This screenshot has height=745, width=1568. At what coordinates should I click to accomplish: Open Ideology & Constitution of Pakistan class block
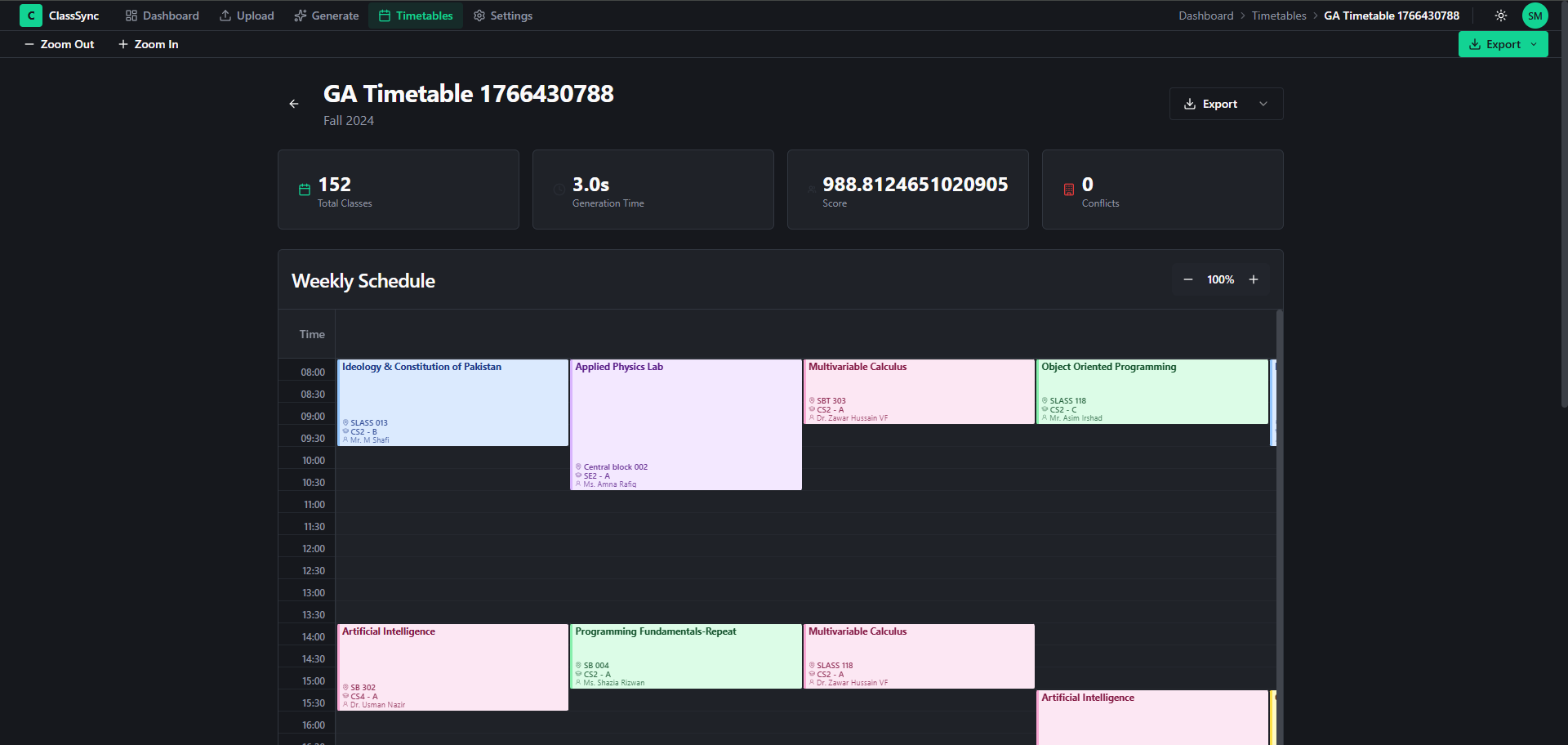pyautogui.click(x=453, y=403)
